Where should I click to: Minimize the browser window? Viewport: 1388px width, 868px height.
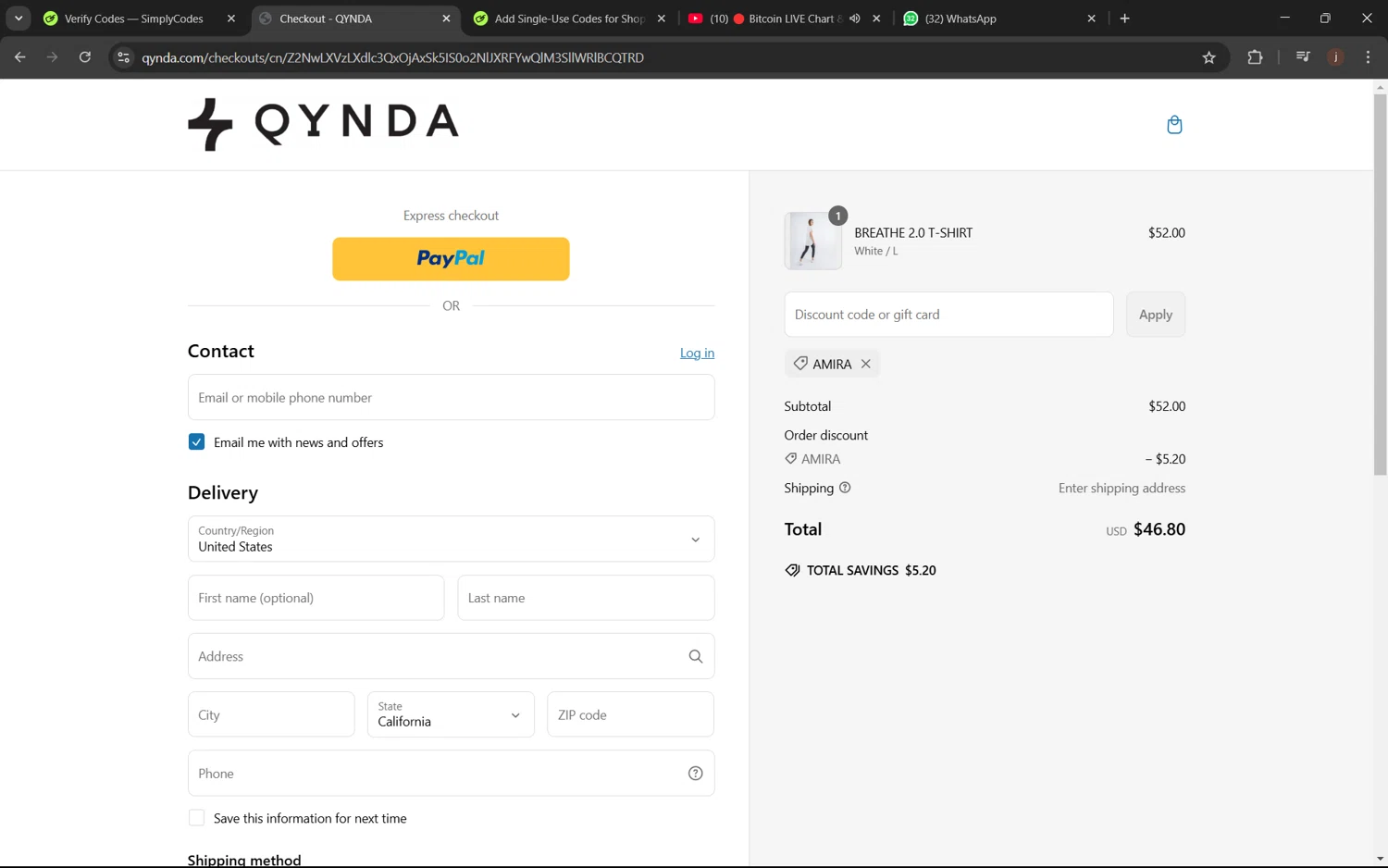[1284, 19]
